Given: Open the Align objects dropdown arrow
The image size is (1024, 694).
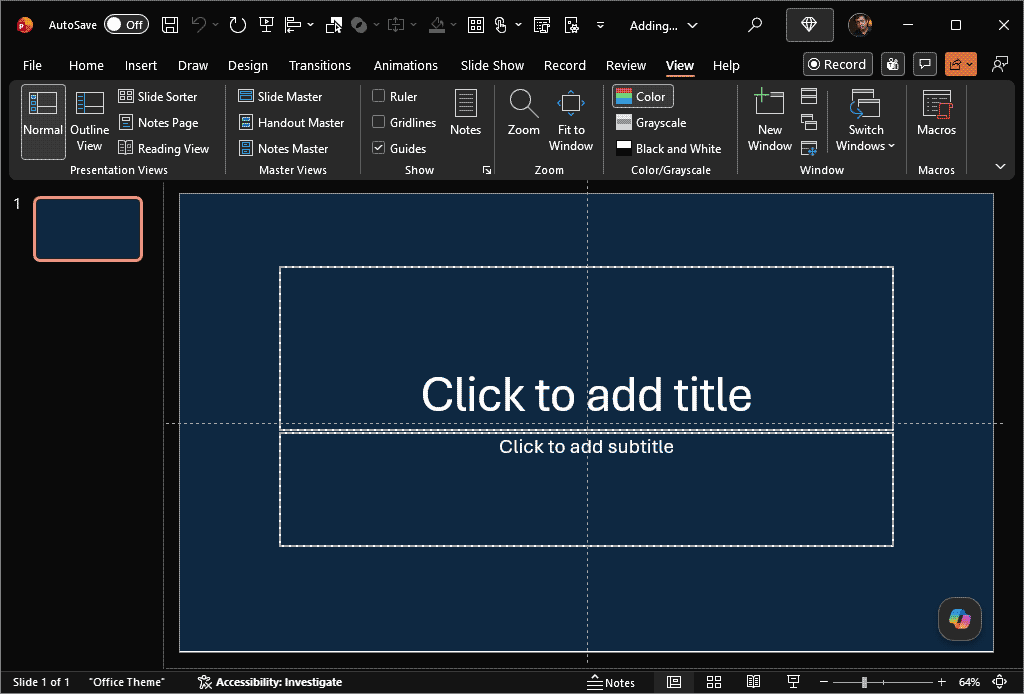Looking at the screenshot, I should coord(311,25).
